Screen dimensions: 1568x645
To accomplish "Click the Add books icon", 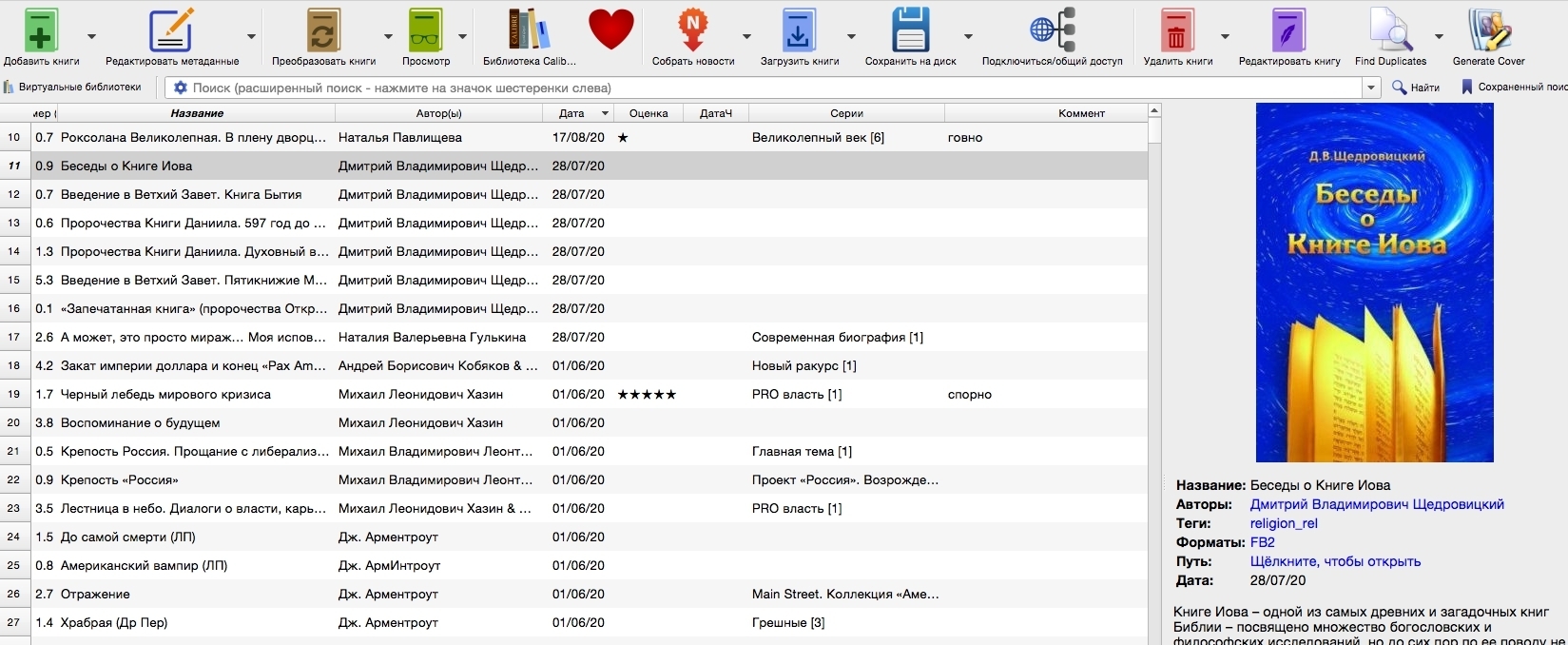I will pos(41,31).
